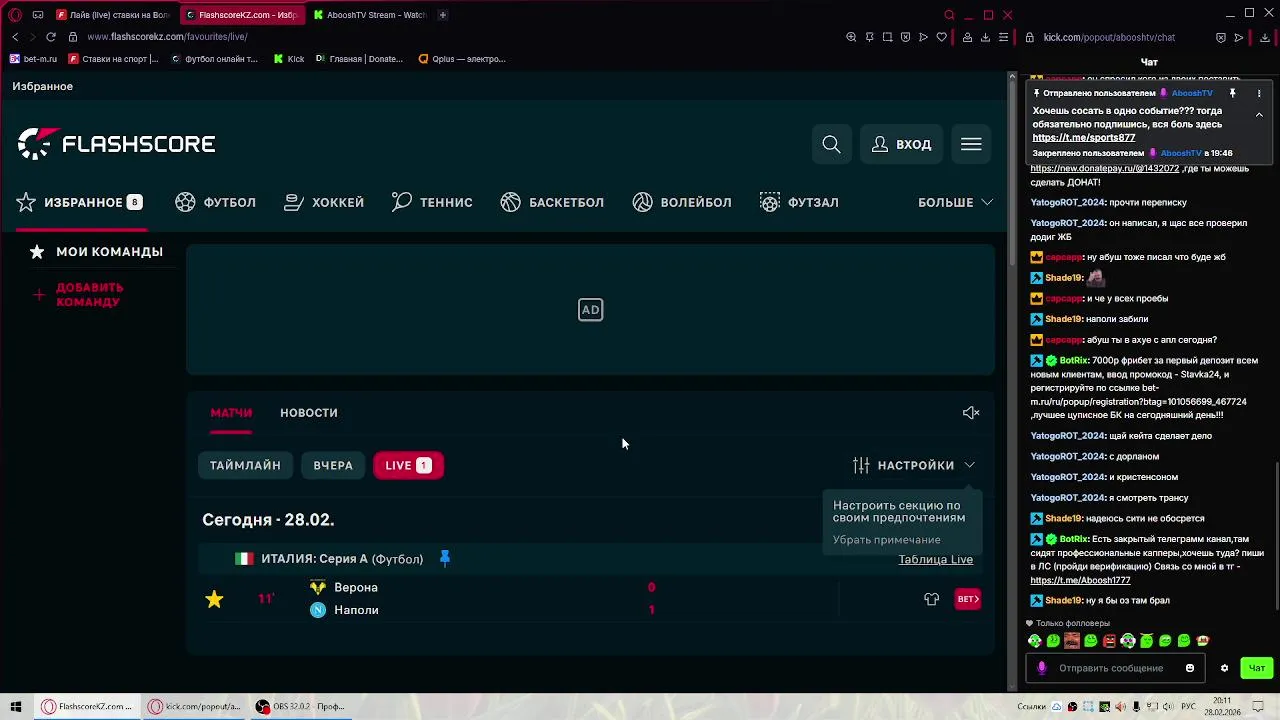Click the snapshot icon in the address bar
This screenshot has width=1280, height=720.
(887, 37)
